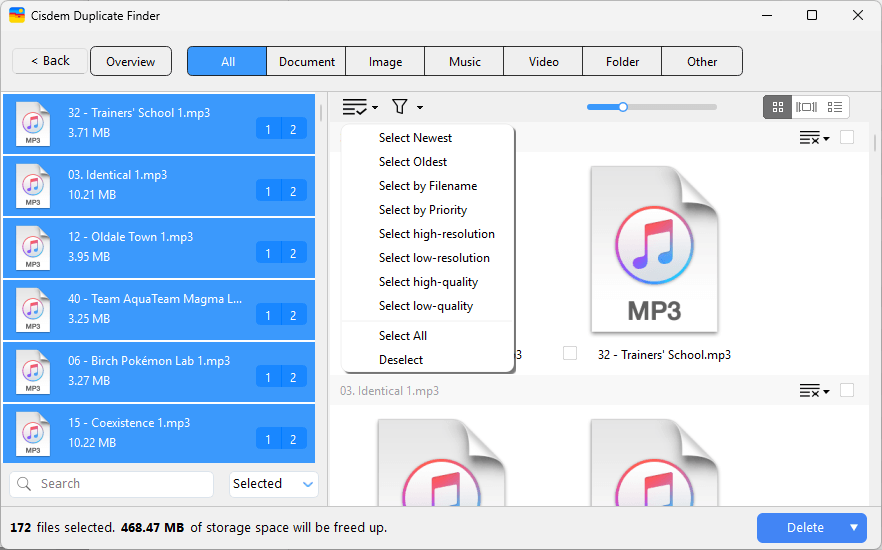The image size is (882, 550).
Task: Switch to the Folder tab
Action: [622, 61]
